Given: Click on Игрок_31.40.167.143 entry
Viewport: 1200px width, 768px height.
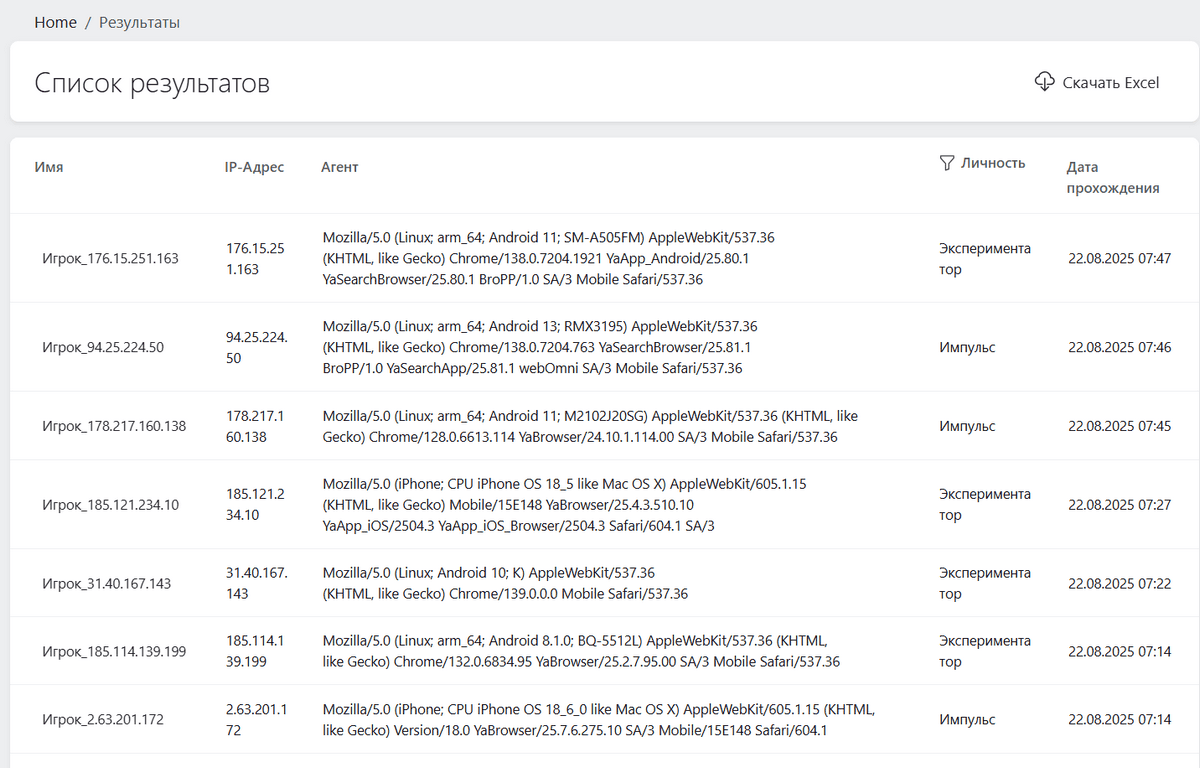Looking at the screenshot, I should [106, 583].
